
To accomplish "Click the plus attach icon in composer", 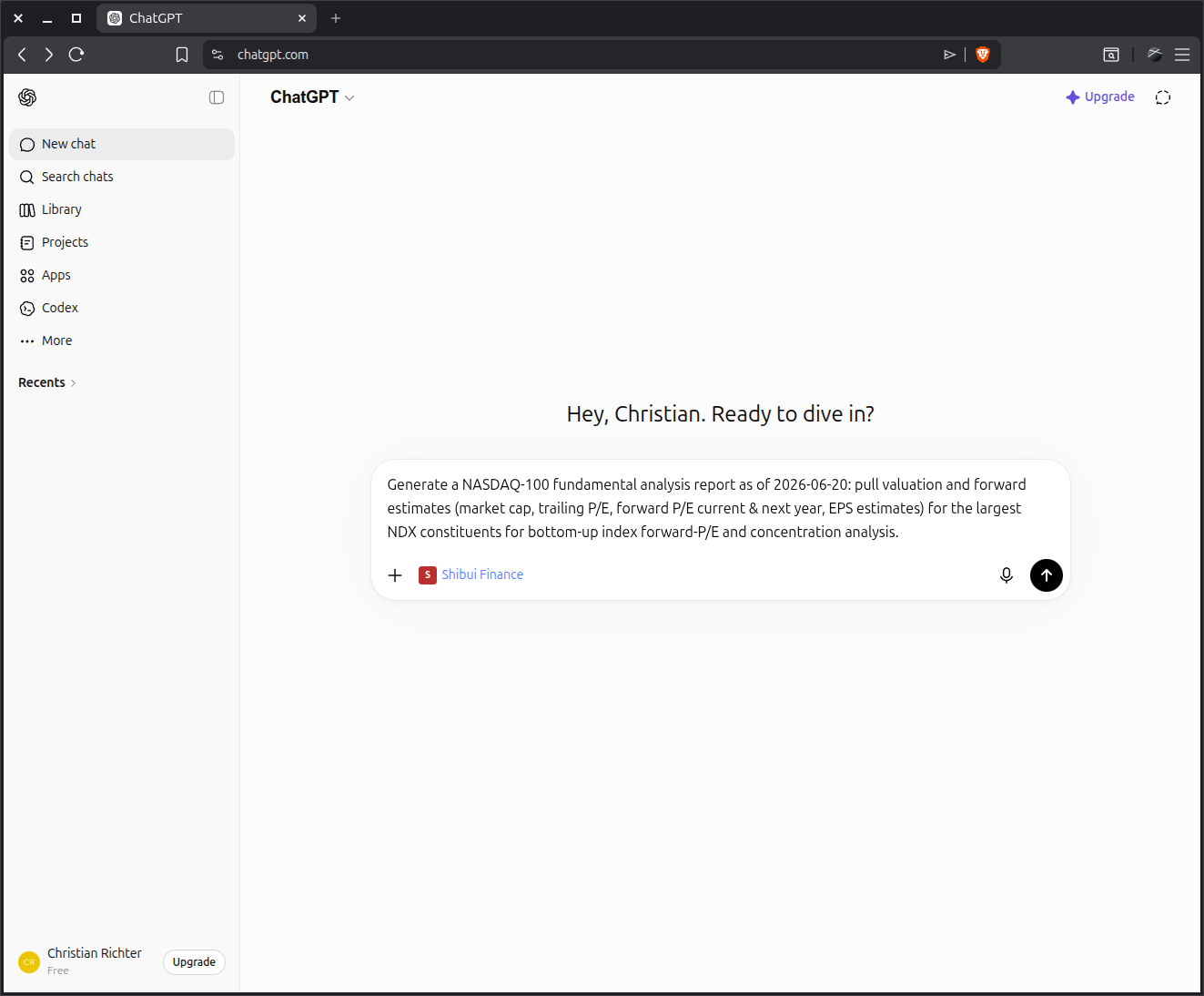I will coord(395,575).
